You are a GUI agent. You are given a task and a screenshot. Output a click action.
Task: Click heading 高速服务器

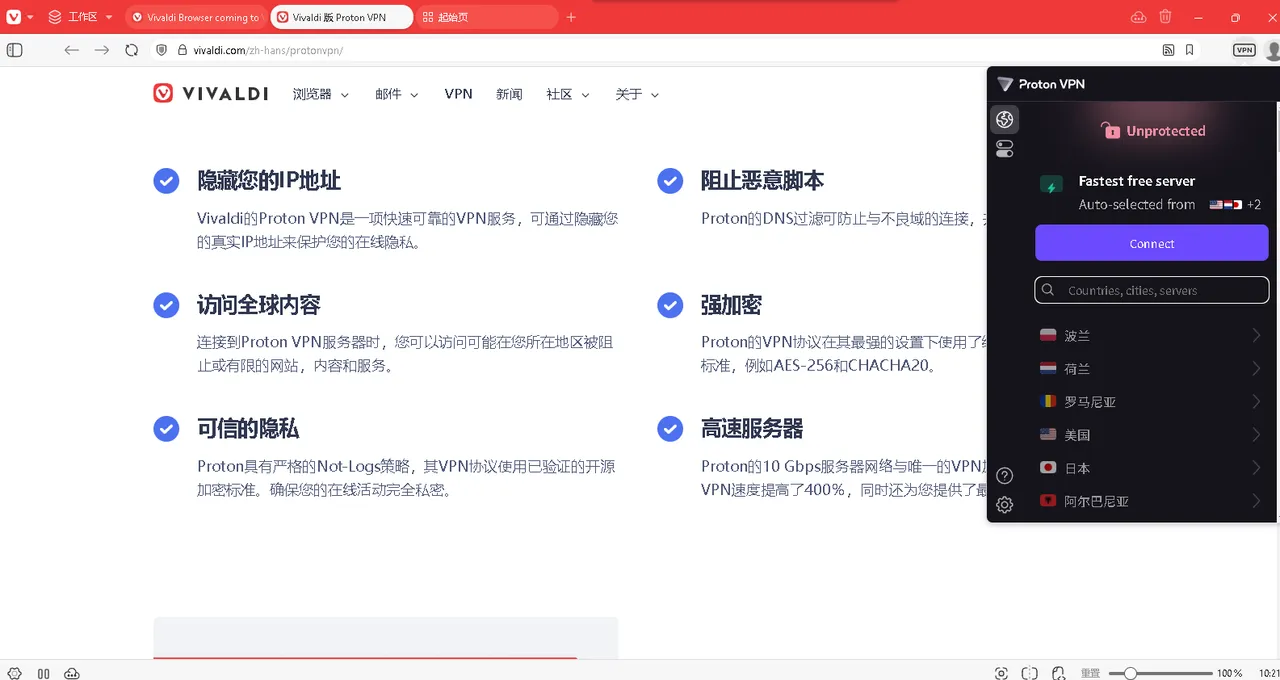click(752, 429)
